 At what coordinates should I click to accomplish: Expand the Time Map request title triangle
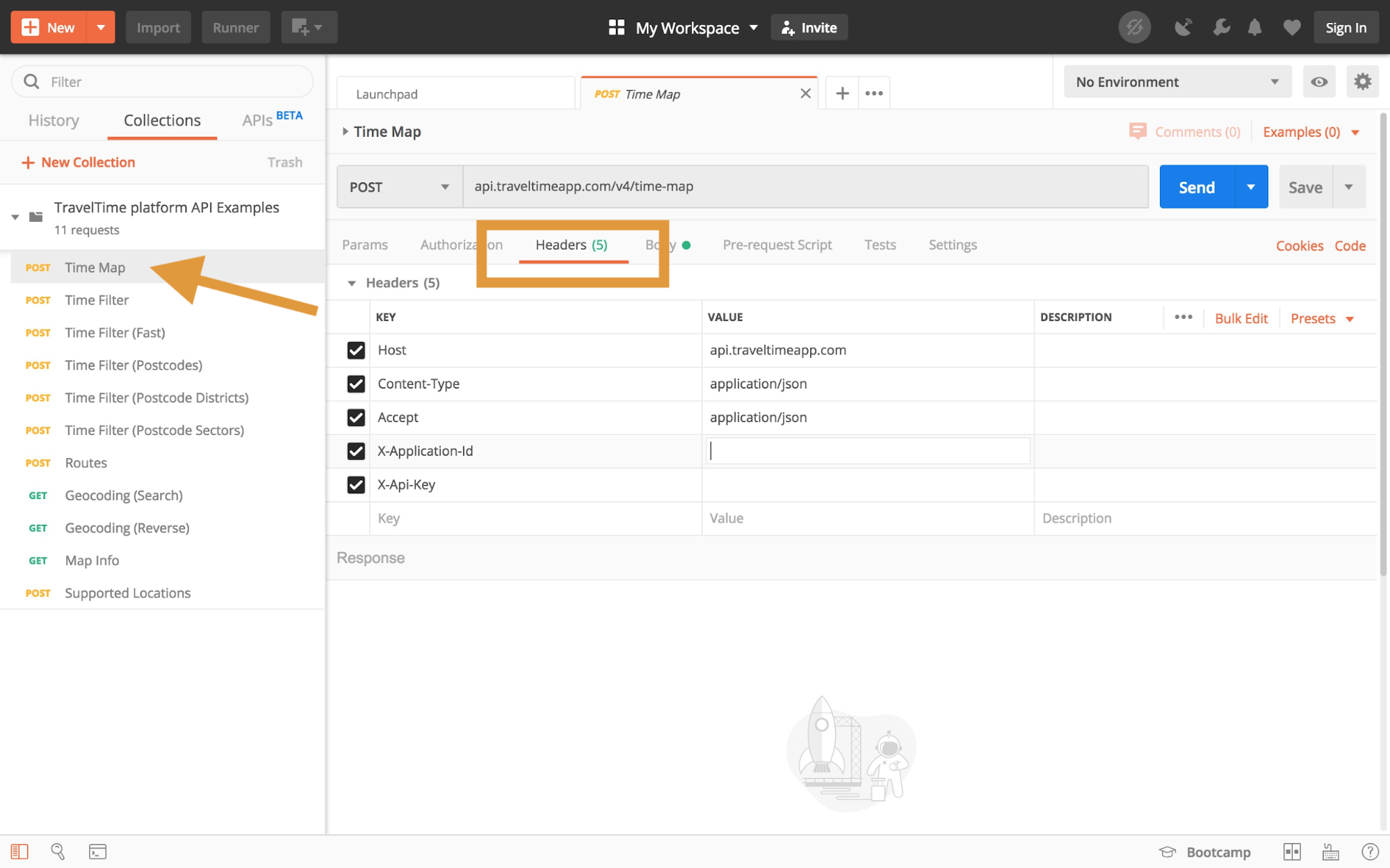tap(345, 131)
